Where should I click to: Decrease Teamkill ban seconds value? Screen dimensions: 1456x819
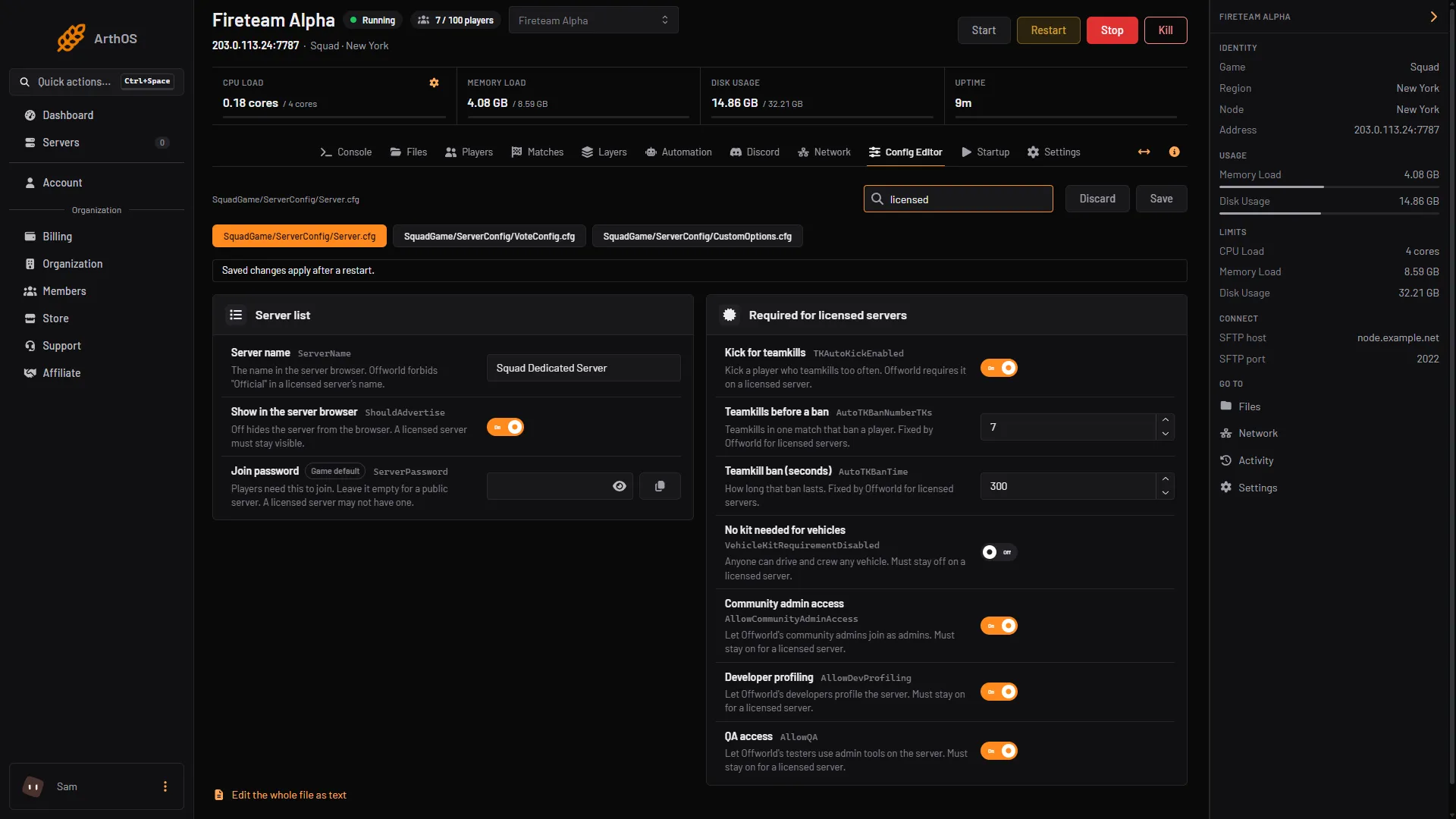pyautogui.click(x=1166, y=493)
